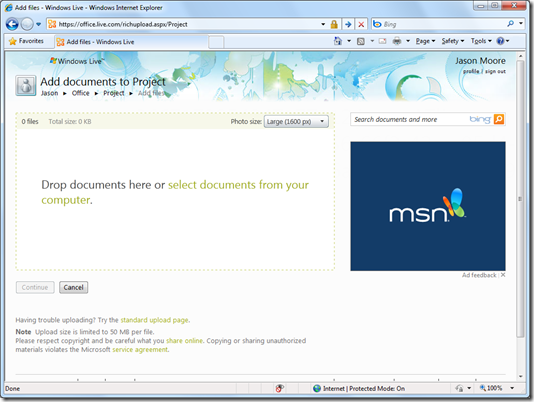Click the RSS feeds icon in command bar
The height and width of the screenshot is (402, 534).
click(x=361, y=41)
